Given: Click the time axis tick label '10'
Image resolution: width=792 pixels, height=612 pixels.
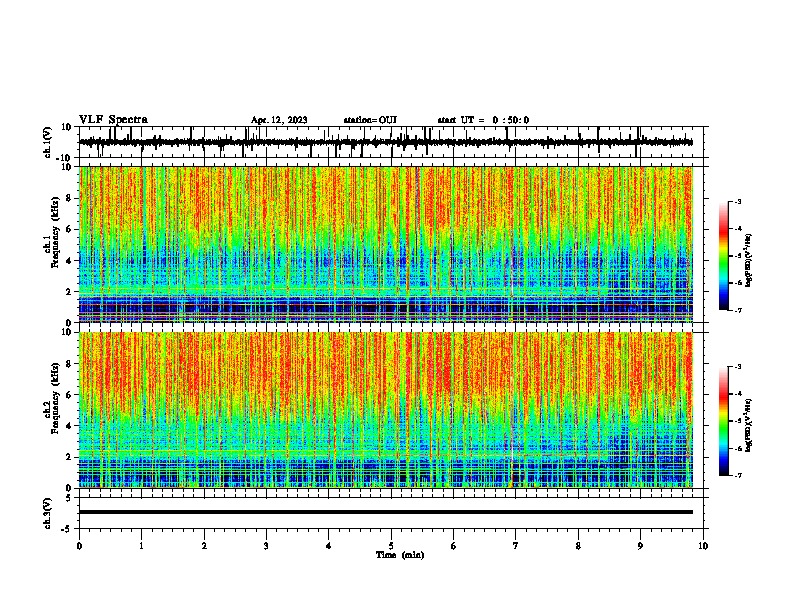Looking at the screenshot, I should tap(703, 545).
